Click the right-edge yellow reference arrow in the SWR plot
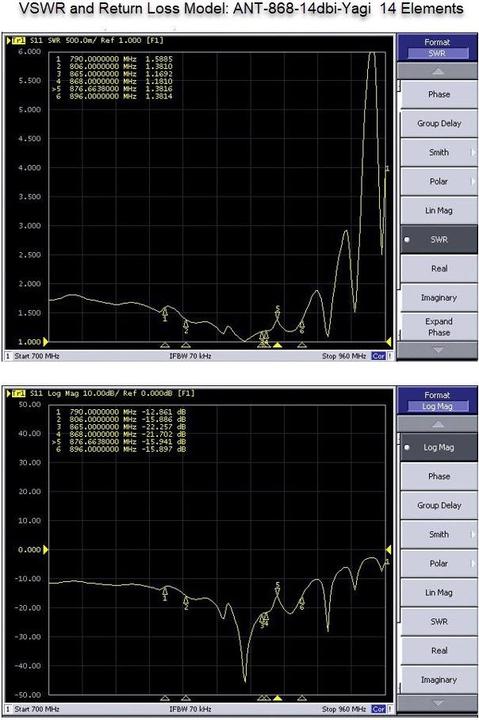This screenshot has height=720, width=479. [x=389, y=342]
